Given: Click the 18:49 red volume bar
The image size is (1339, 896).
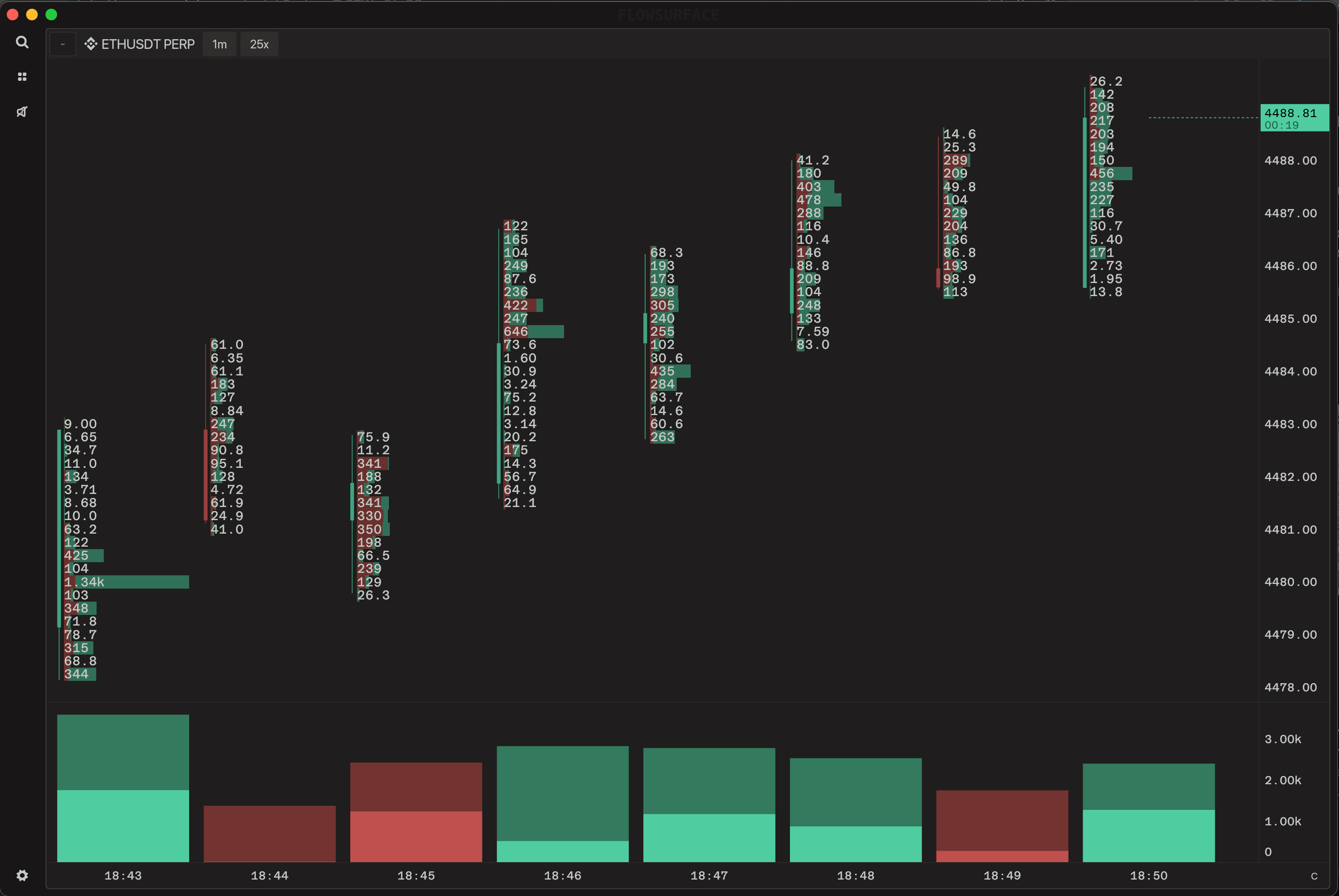Looking at the screenshot, I should click(x=1002, y=826).
